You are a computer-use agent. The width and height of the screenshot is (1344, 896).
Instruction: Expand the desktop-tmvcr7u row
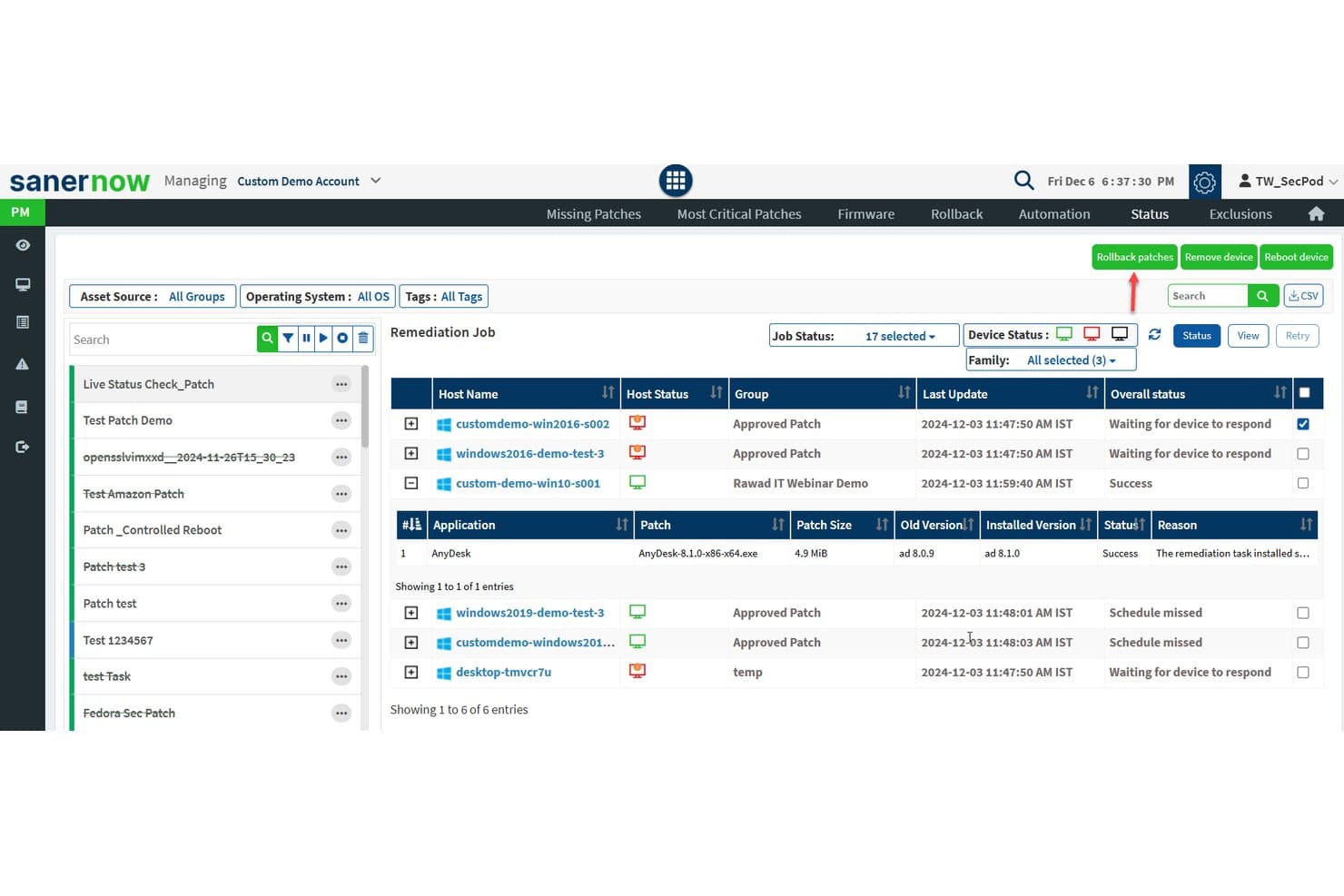coord(411,673)
